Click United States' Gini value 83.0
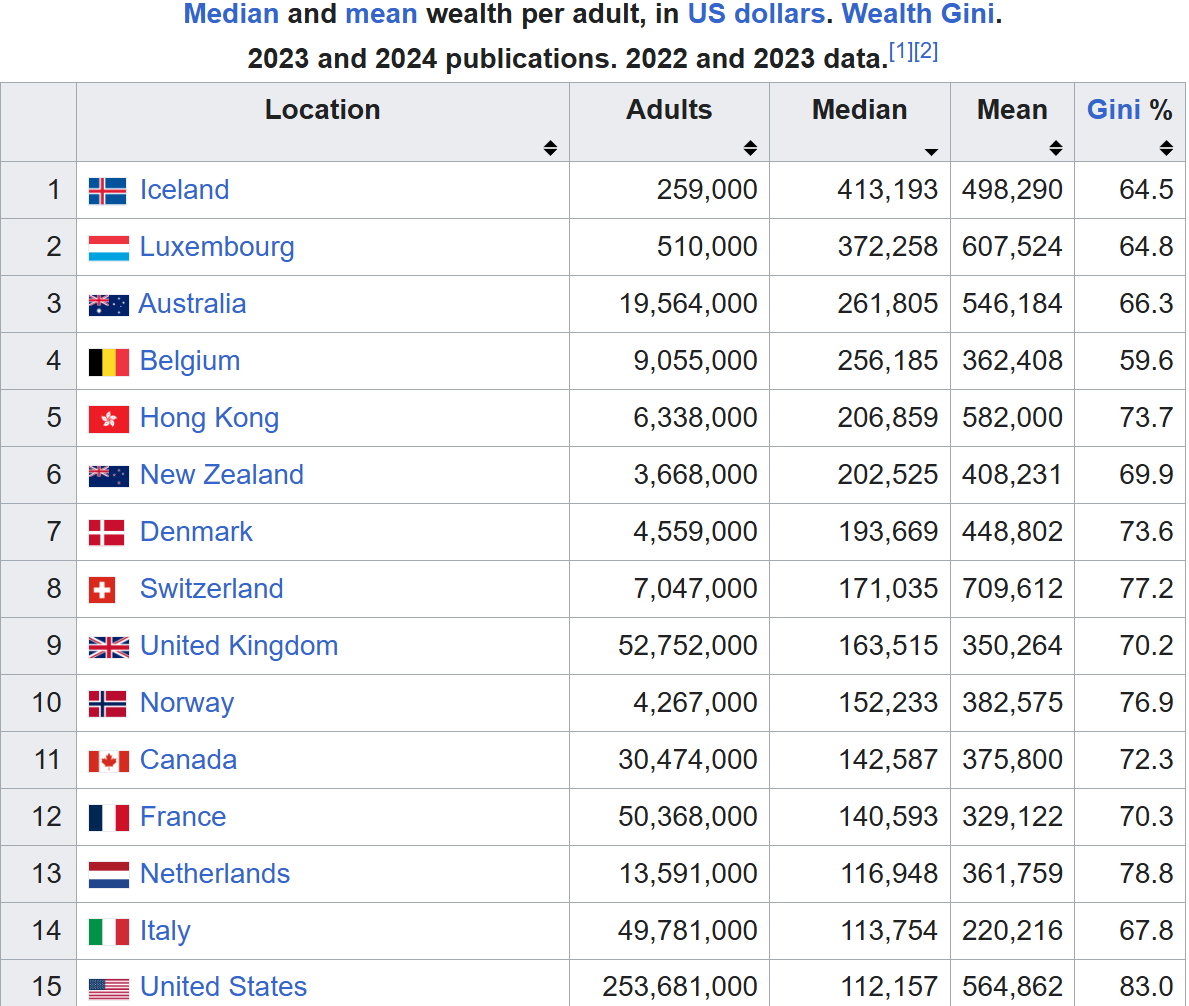1189x1006 pixels. point(1147,987)
